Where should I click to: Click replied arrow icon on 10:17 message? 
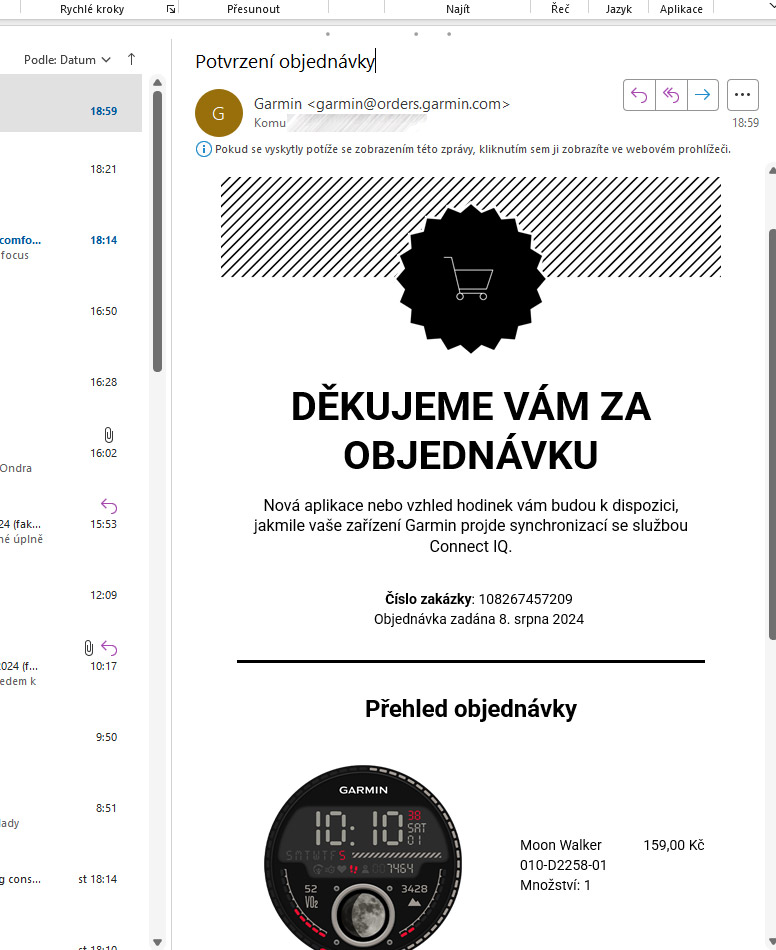click(109, 648)
